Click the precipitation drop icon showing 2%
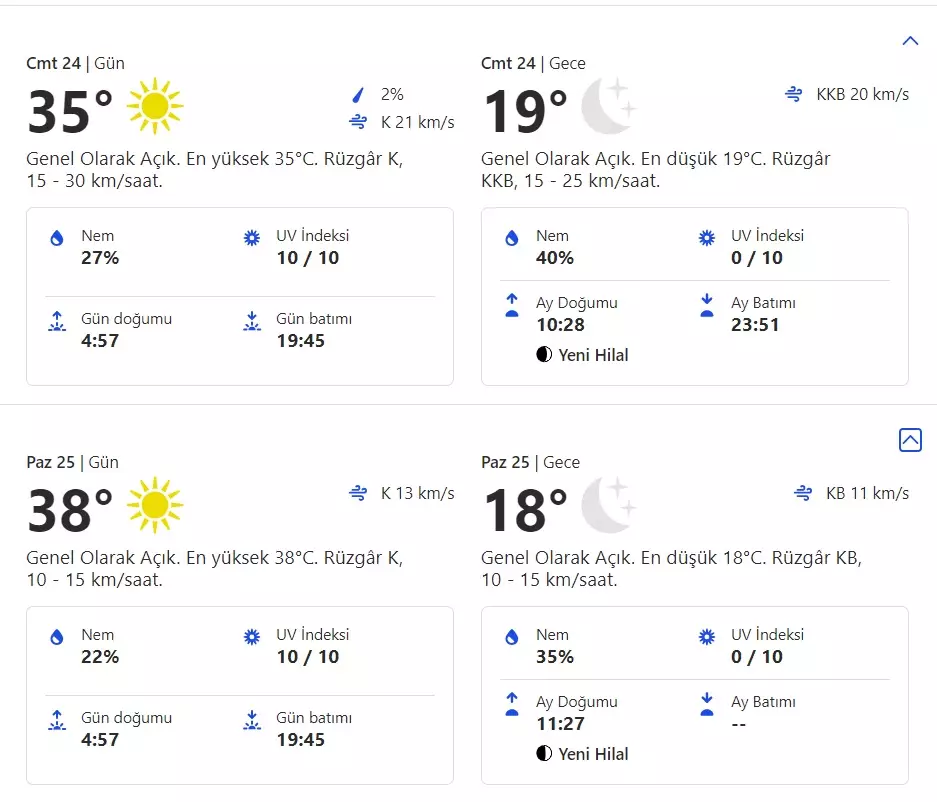 pyautogui.click(x=356, y=94)
